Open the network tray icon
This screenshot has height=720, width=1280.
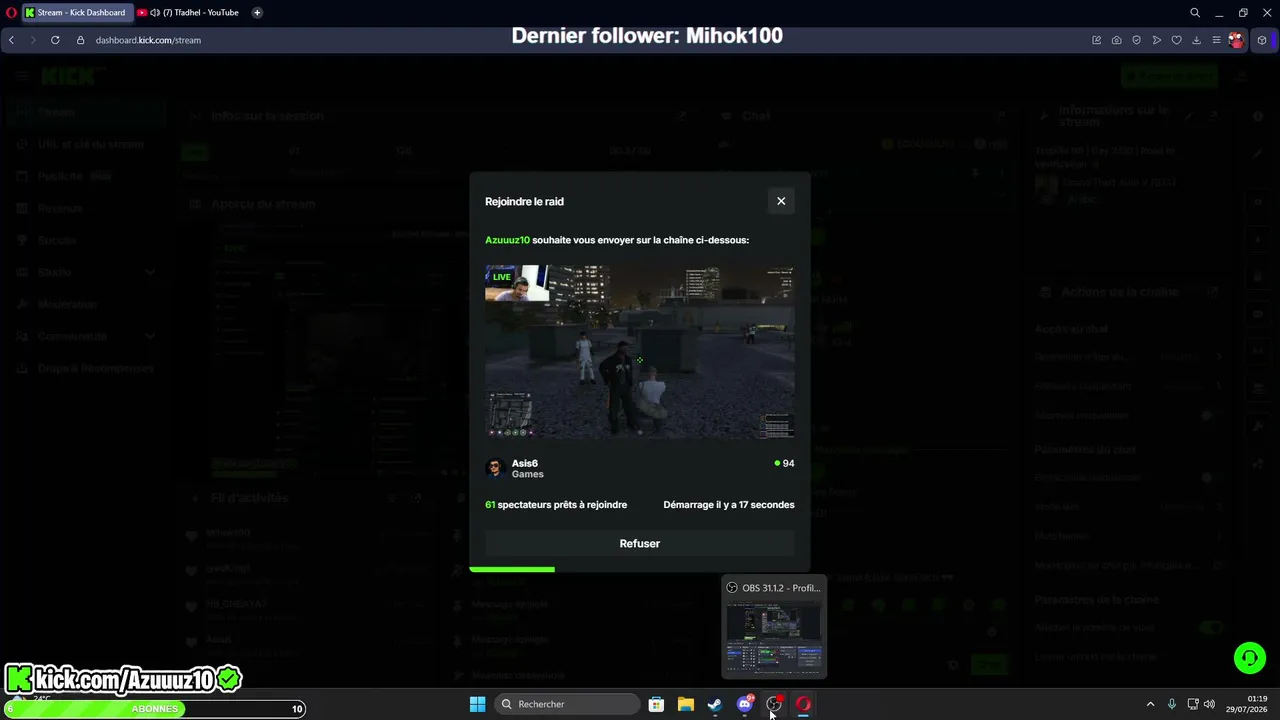click(1193, 704)
